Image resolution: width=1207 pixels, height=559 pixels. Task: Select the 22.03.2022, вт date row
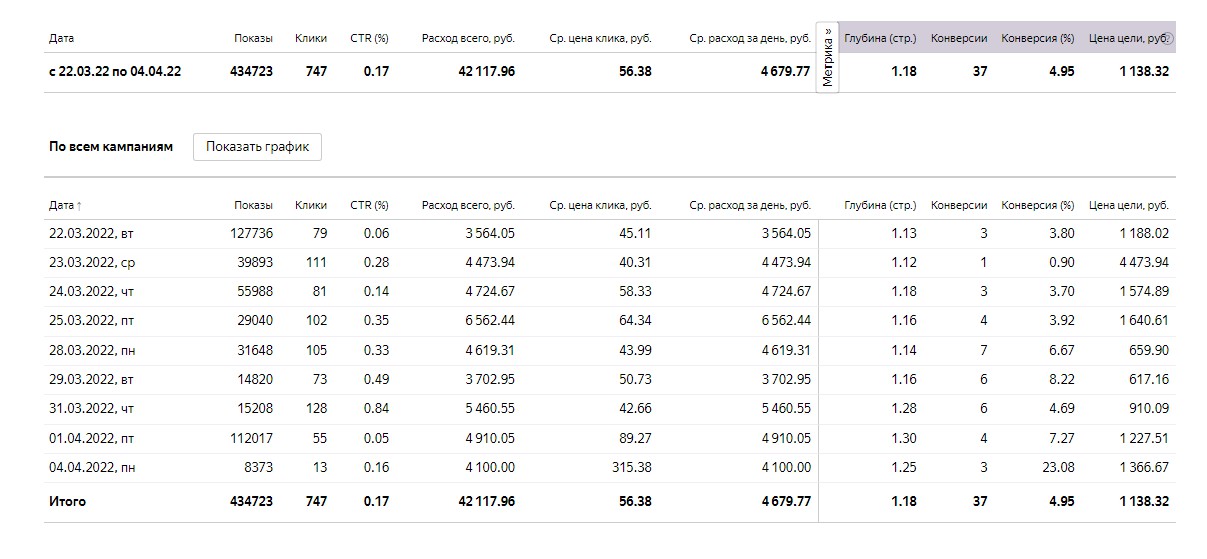coord(91,234)
